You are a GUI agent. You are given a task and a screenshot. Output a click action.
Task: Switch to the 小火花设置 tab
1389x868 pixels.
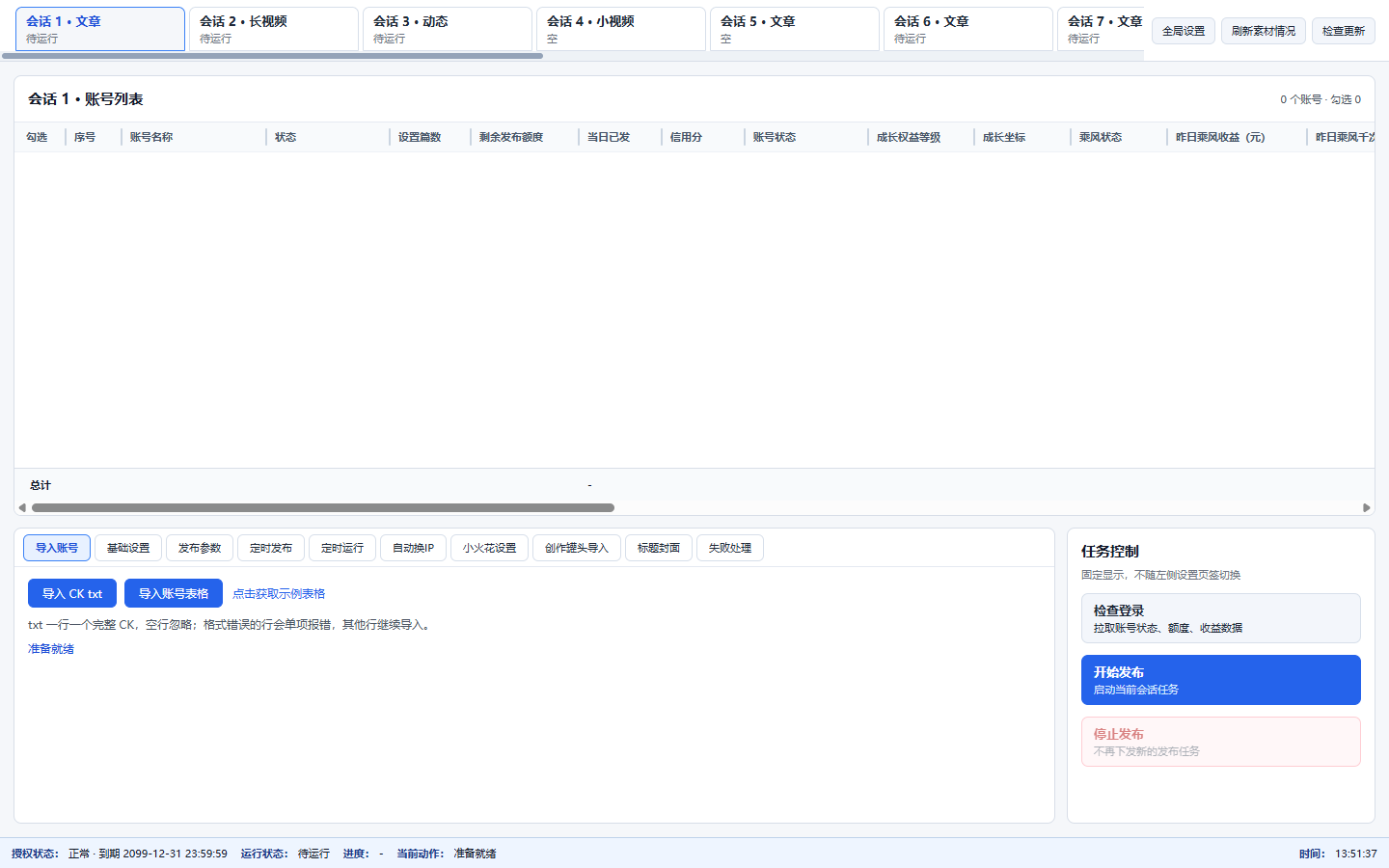[490, 548]
